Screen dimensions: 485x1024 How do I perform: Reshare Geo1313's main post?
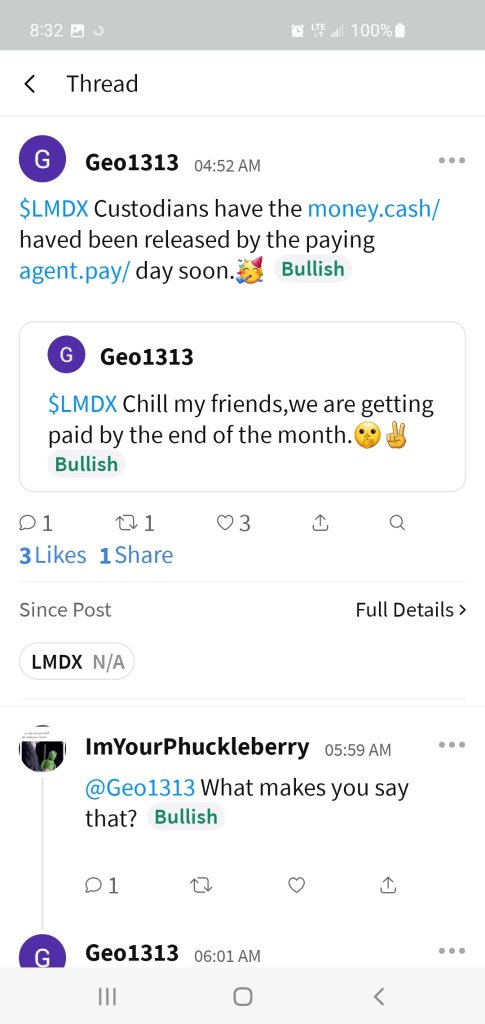pos(134,523)
